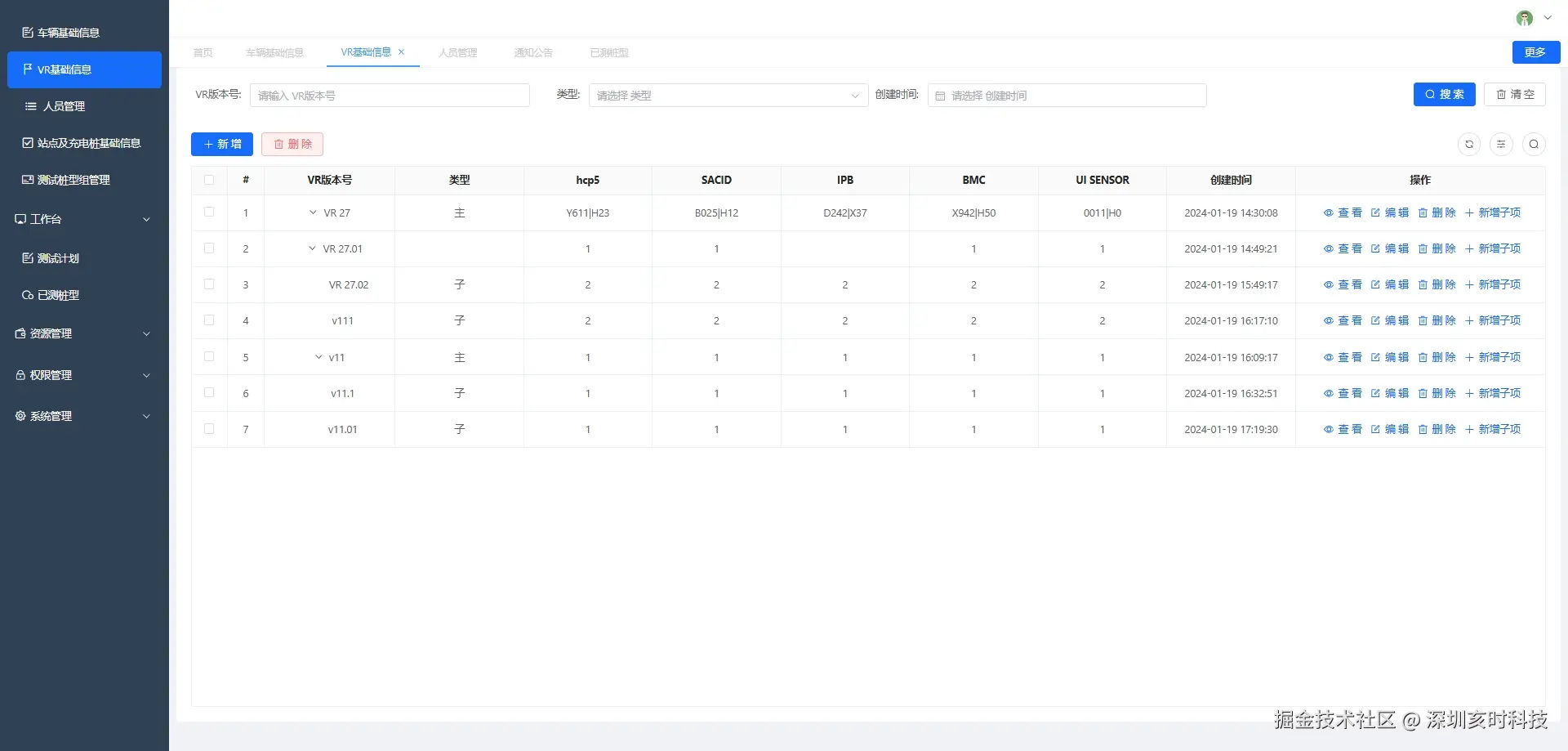
Task: Open 测试计划 in sidebar
Action: [84, 258]
